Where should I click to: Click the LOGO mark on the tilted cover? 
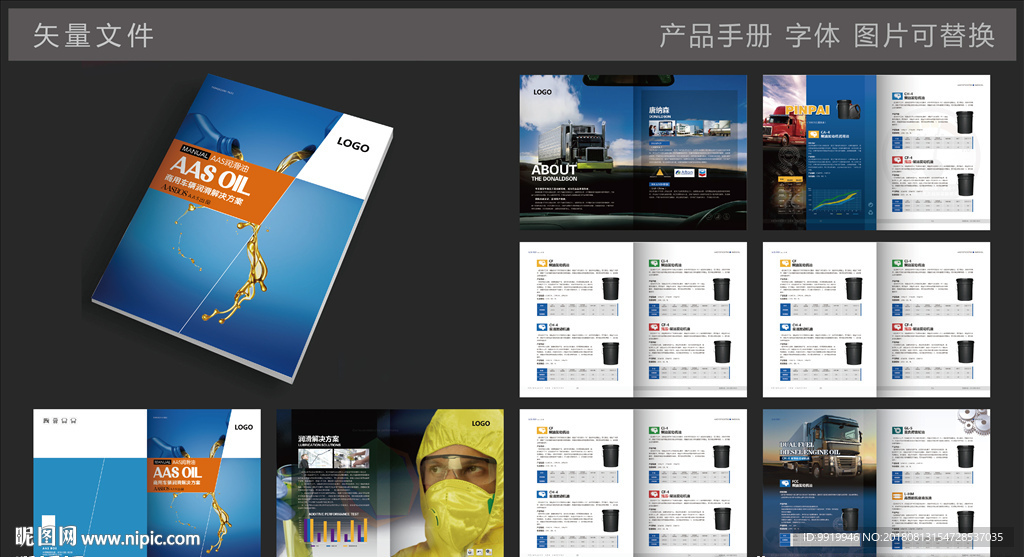[353, 145]
